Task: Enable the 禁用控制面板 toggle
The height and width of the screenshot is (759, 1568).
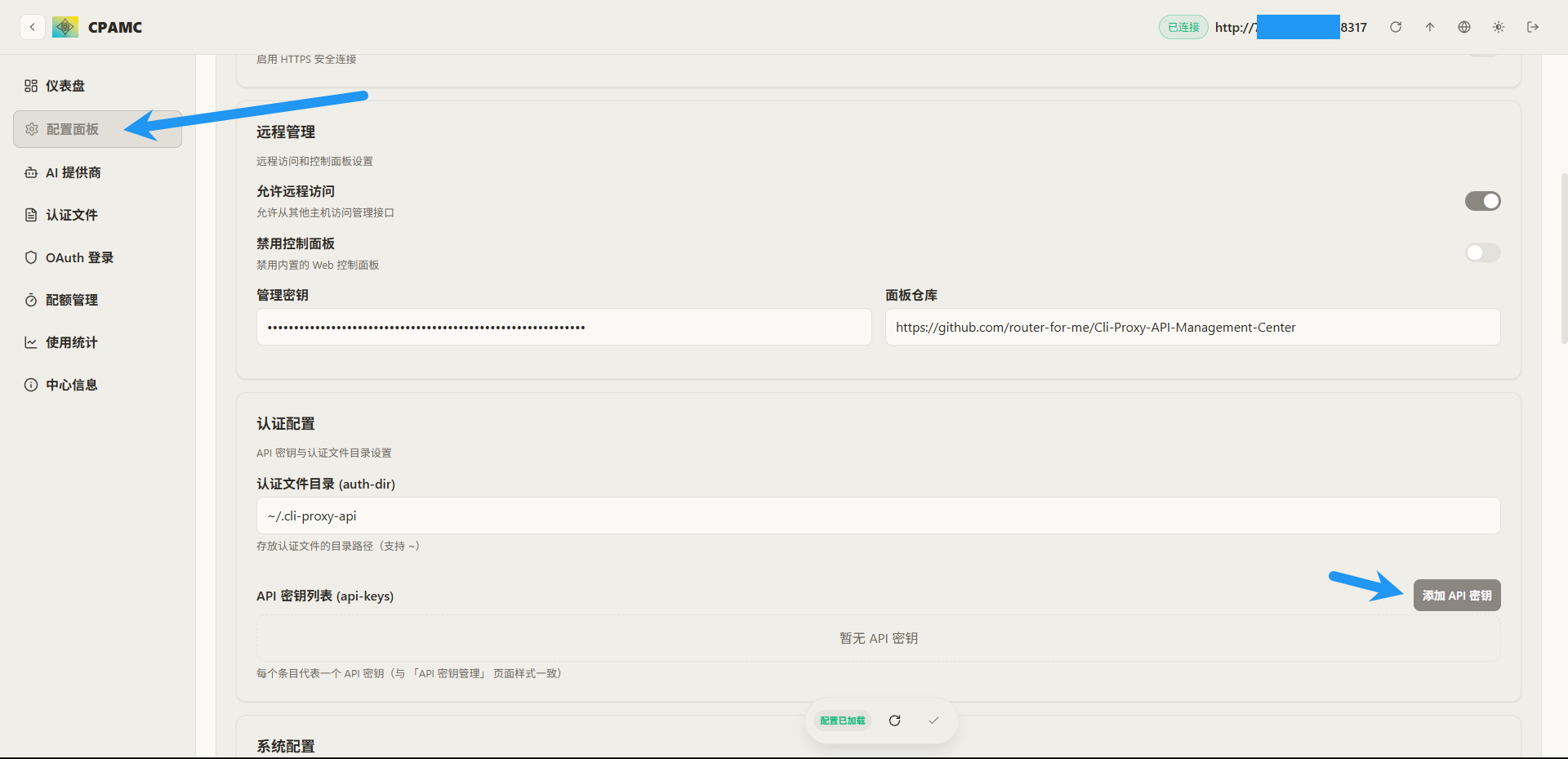Action: (1482, 252)
